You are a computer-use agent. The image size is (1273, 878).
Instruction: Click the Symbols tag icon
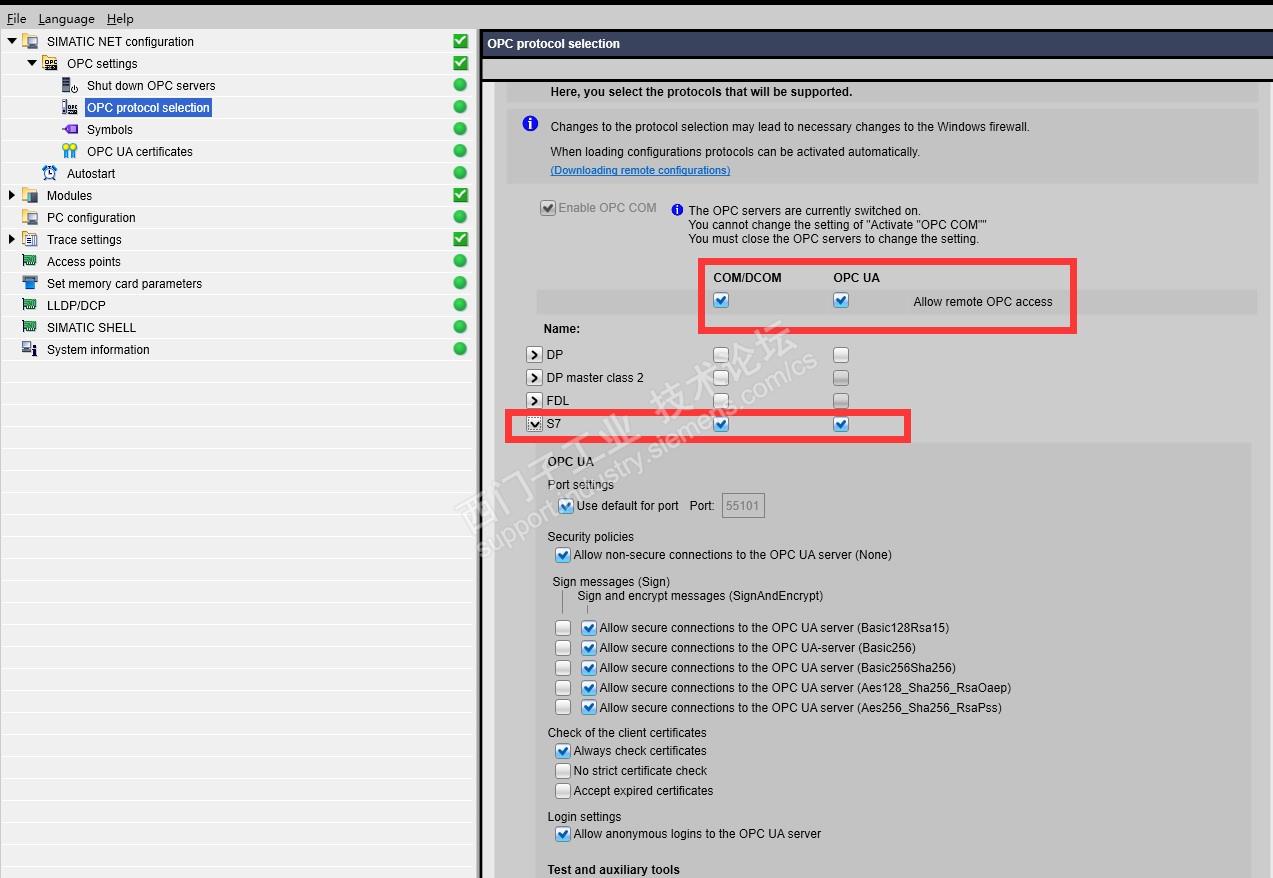(70, 129)
